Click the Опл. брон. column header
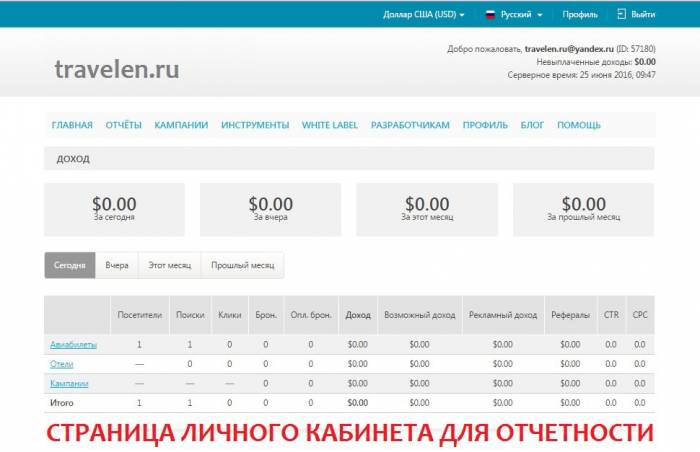 click(311, 315)
